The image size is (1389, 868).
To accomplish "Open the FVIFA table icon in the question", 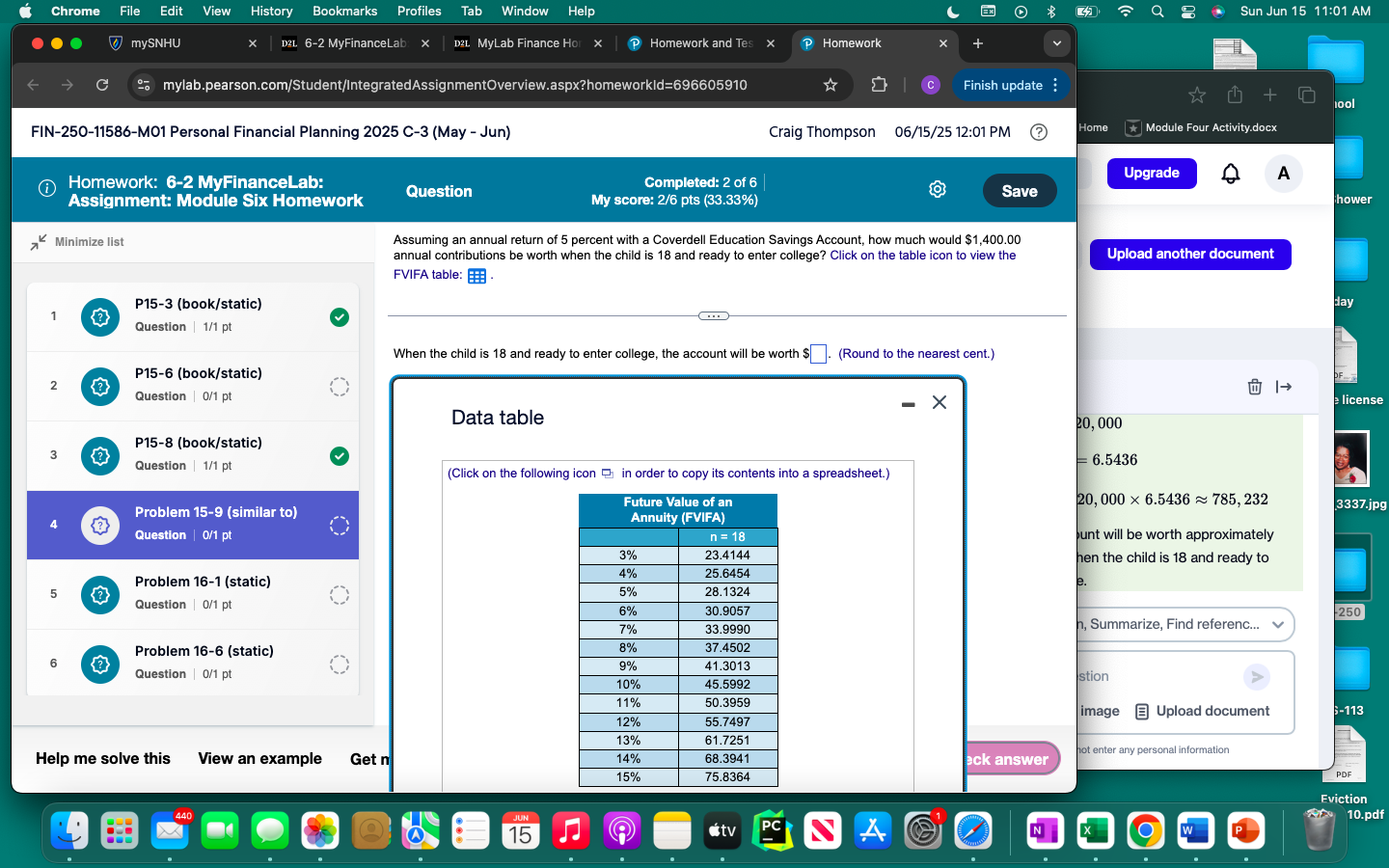I will pyautogui.click(x=477, y=276).
